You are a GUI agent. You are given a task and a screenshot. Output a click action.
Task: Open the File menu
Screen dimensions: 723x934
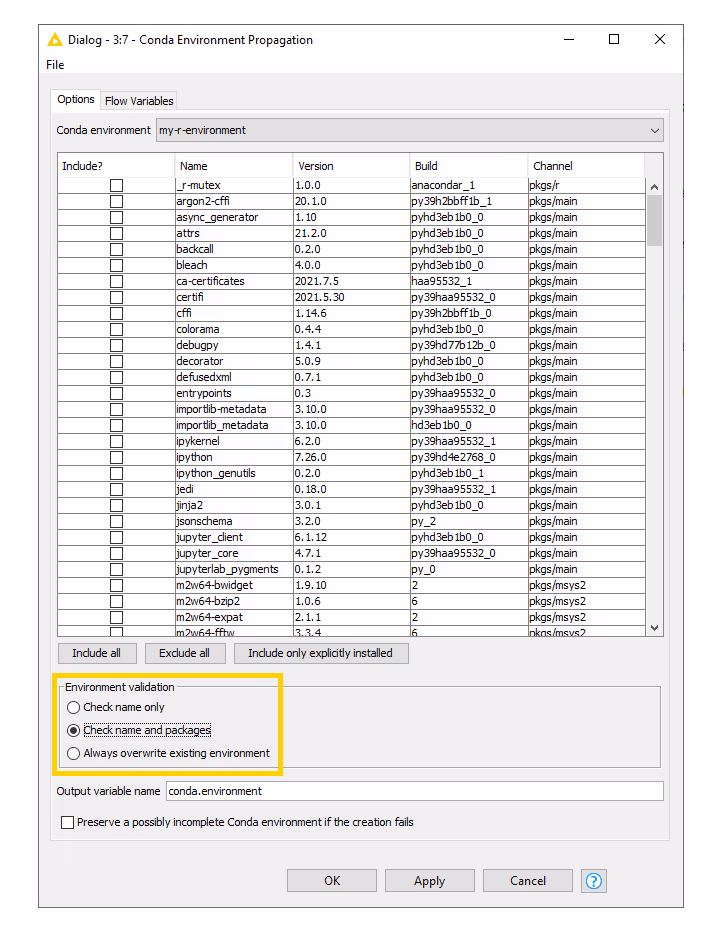point(55,65)
